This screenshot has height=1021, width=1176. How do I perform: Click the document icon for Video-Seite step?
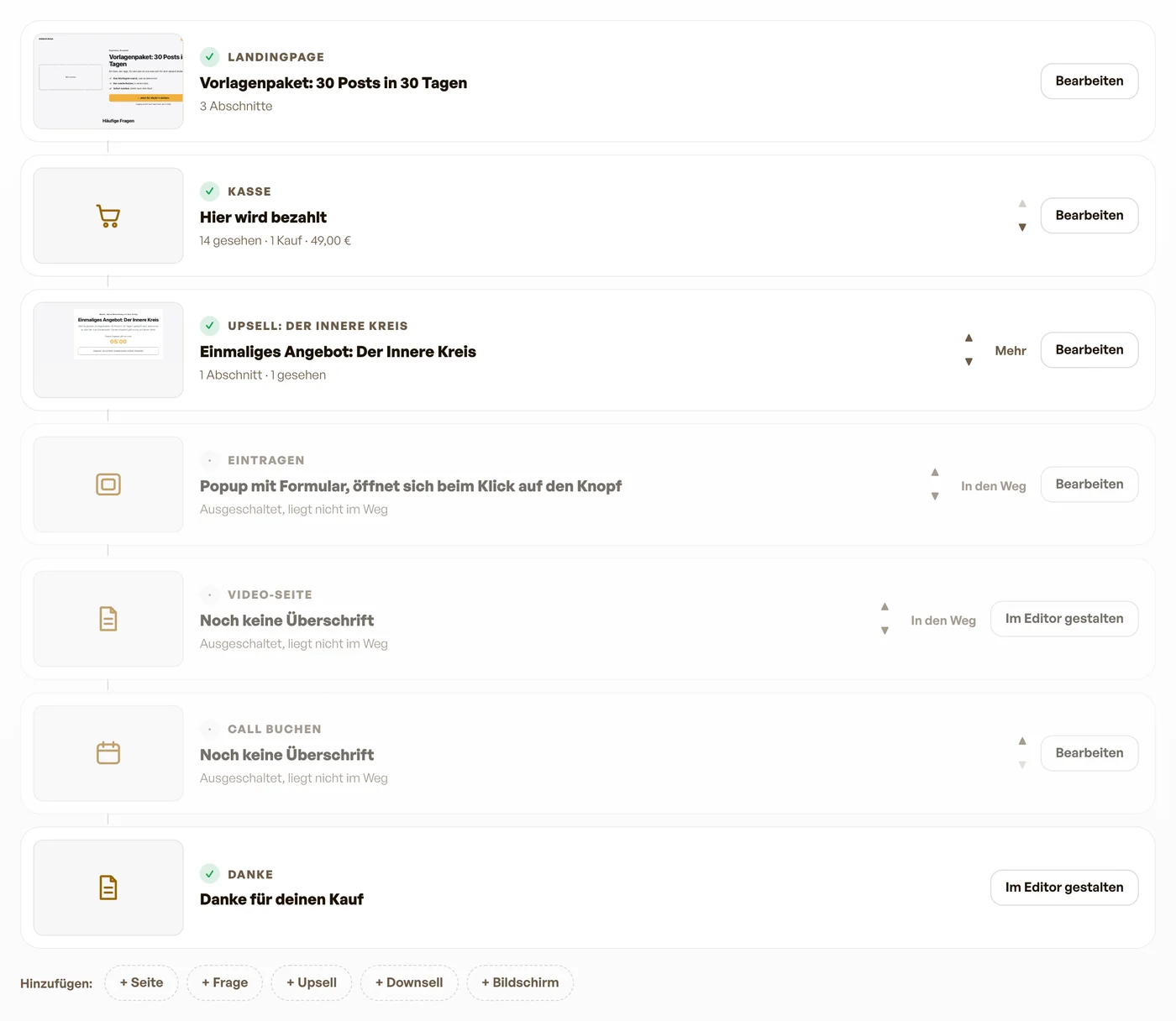(108, 619)
